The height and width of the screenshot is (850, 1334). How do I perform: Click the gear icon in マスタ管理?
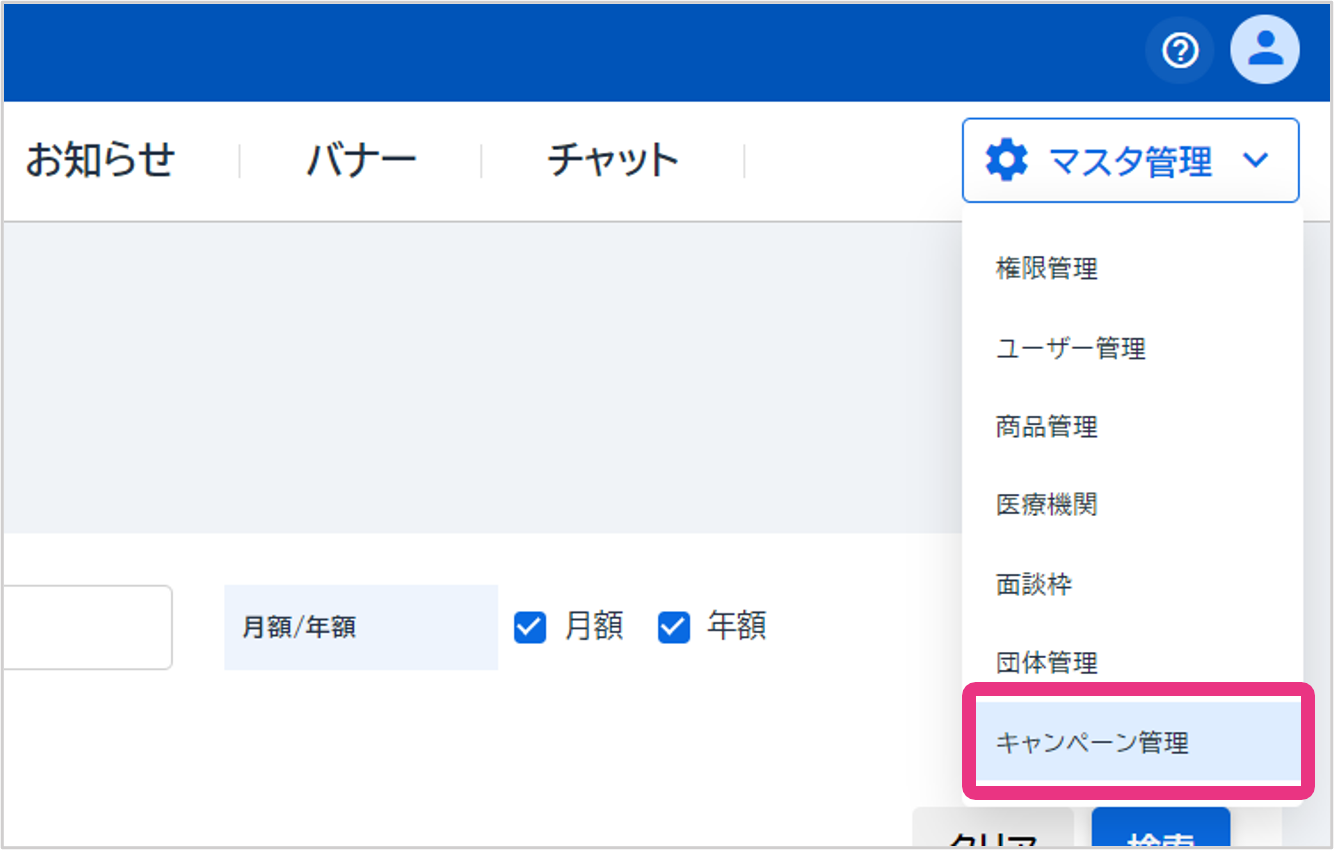tap(1006, 160)
